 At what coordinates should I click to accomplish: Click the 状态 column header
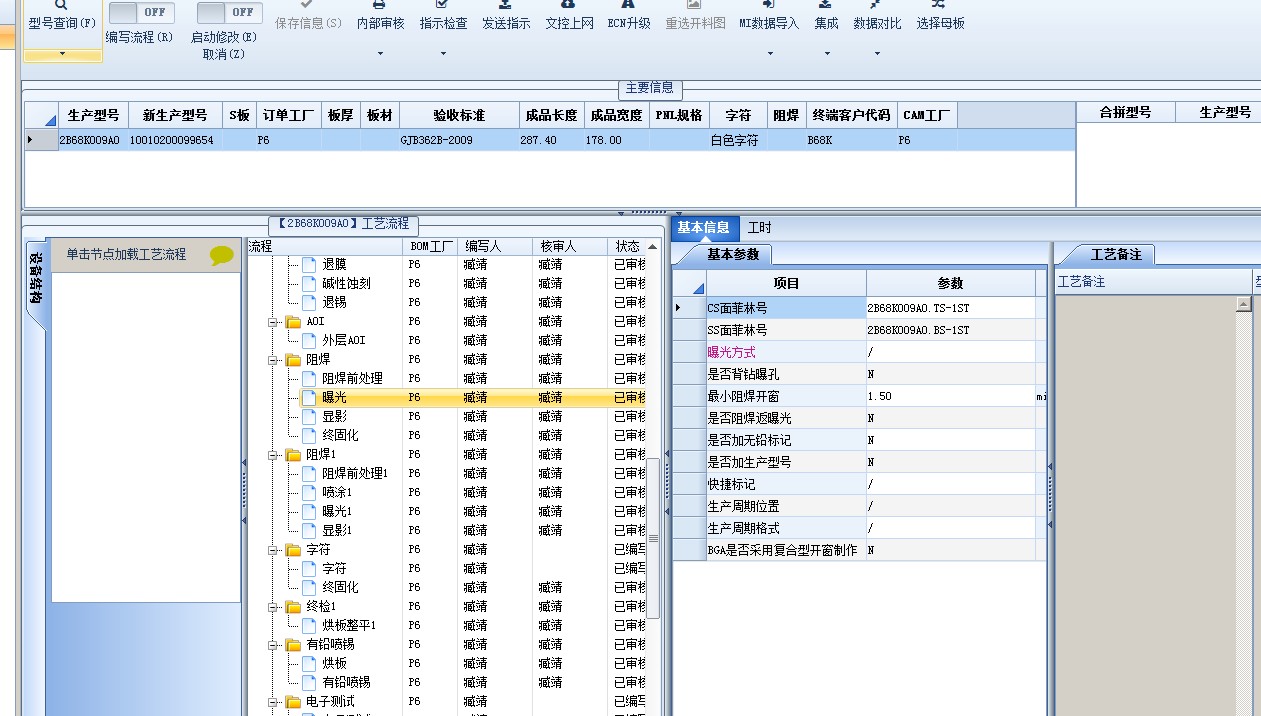click(x=628, y=246)
